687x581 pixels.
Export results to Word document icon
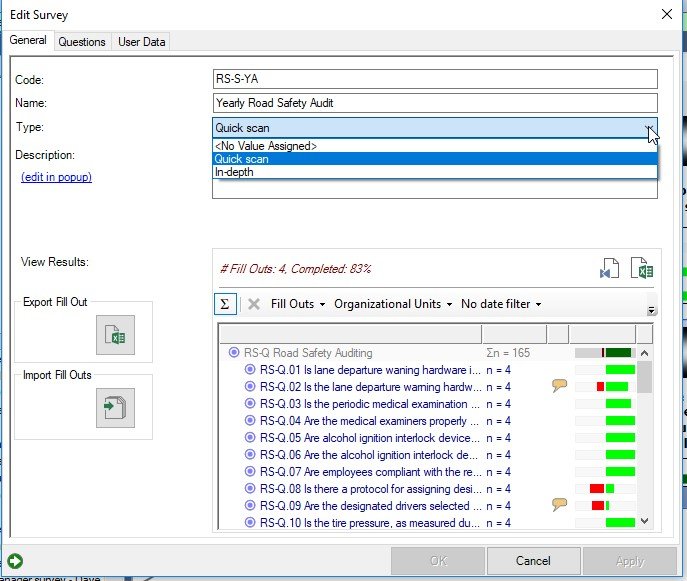tap(609, 269)
